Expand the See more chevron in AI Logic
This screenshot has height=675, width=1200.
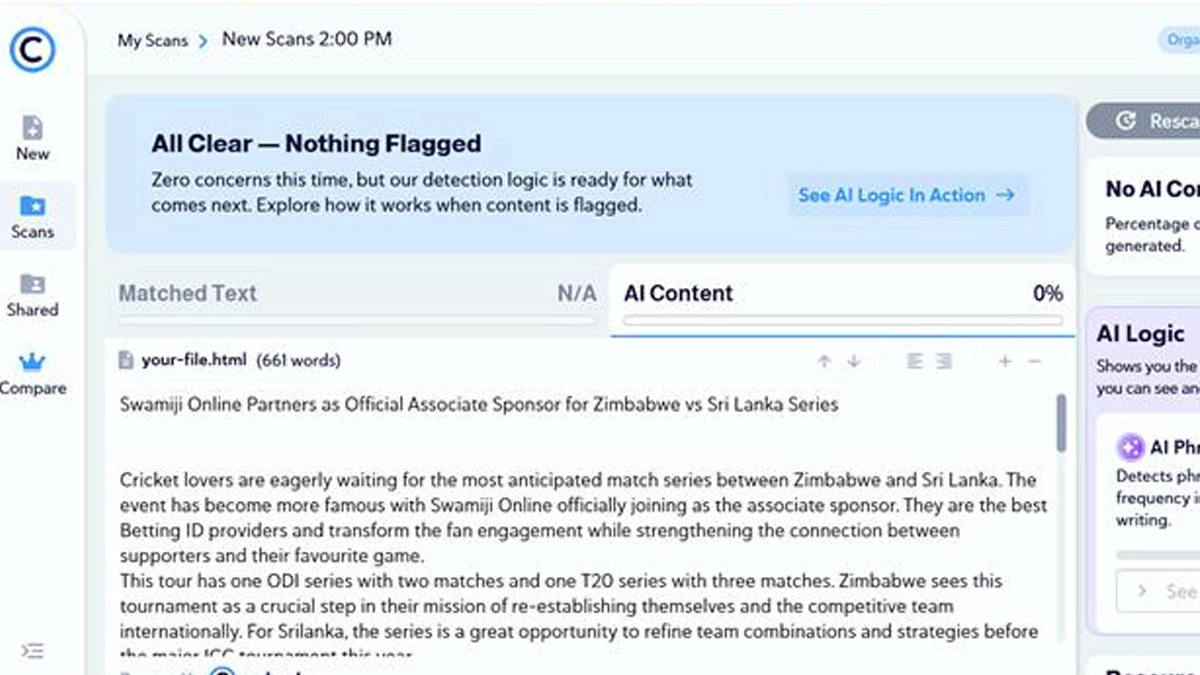pos(1142,591)
